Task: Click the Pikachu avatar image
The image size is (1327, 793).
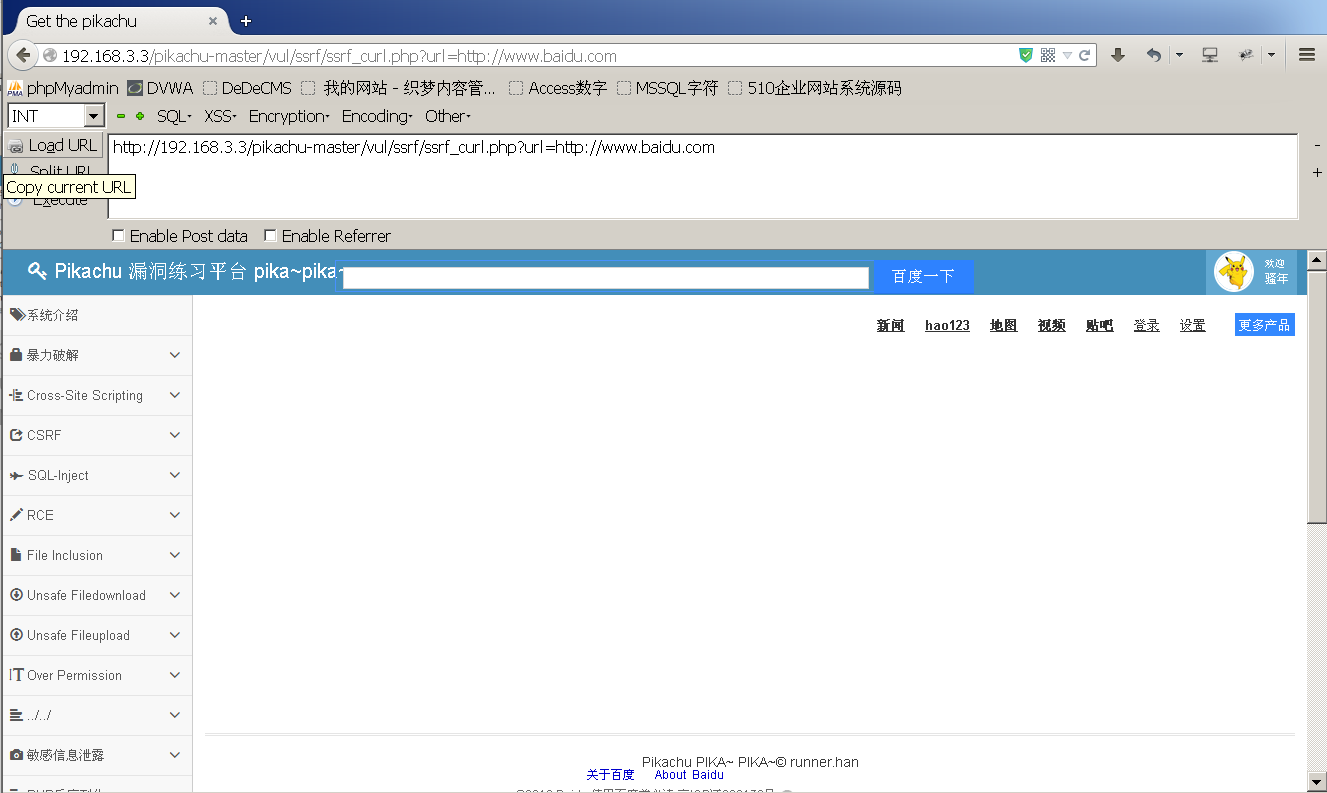Action: pos(1235,271)
